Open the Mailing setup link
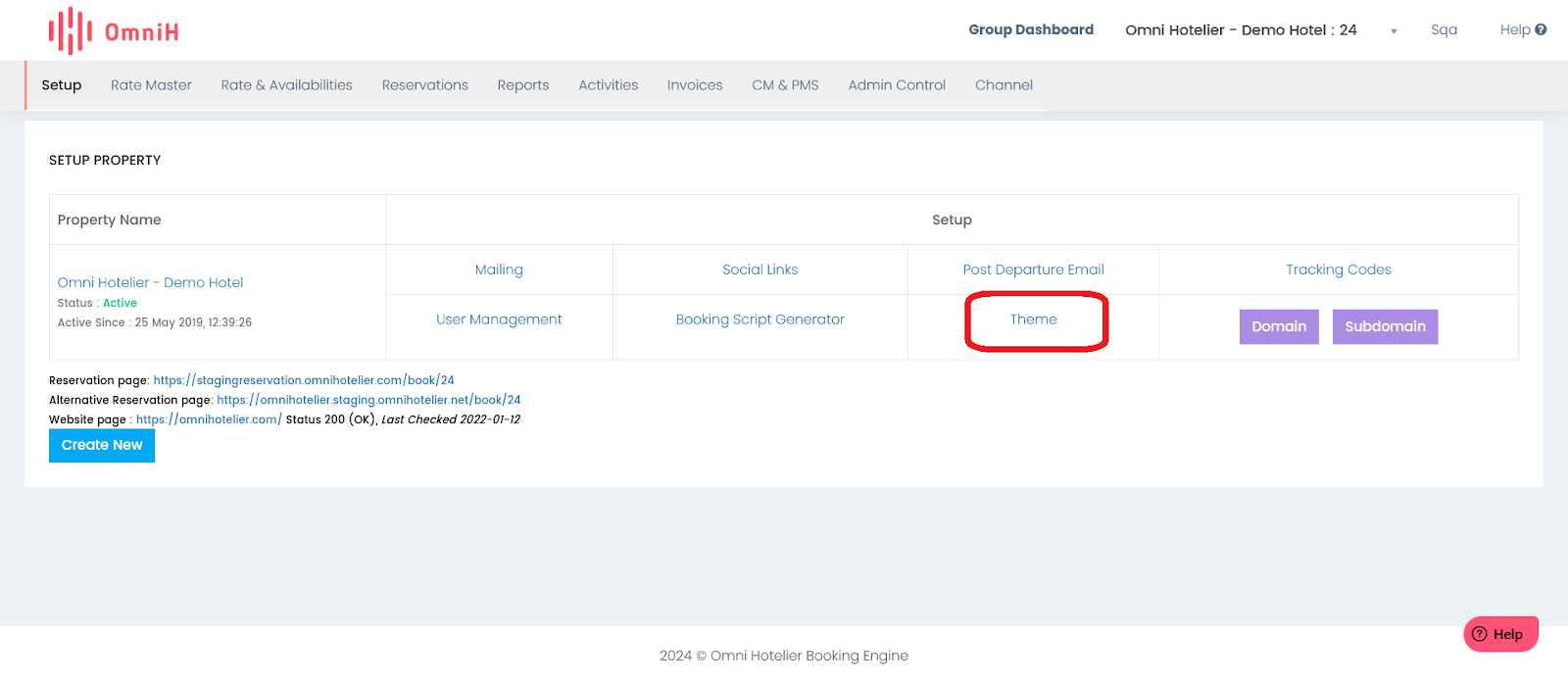 click(499, 269)
